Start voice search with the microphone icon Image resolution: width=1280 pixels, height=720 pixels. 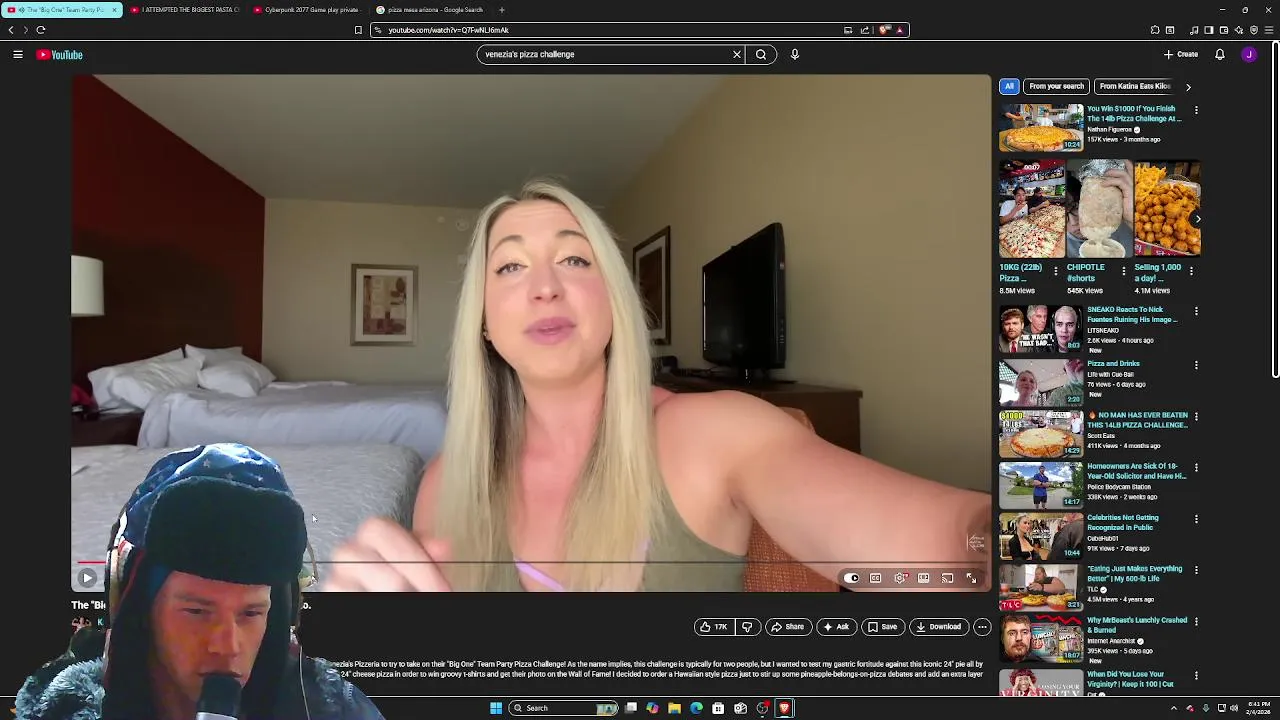click(x=795, y=55)
